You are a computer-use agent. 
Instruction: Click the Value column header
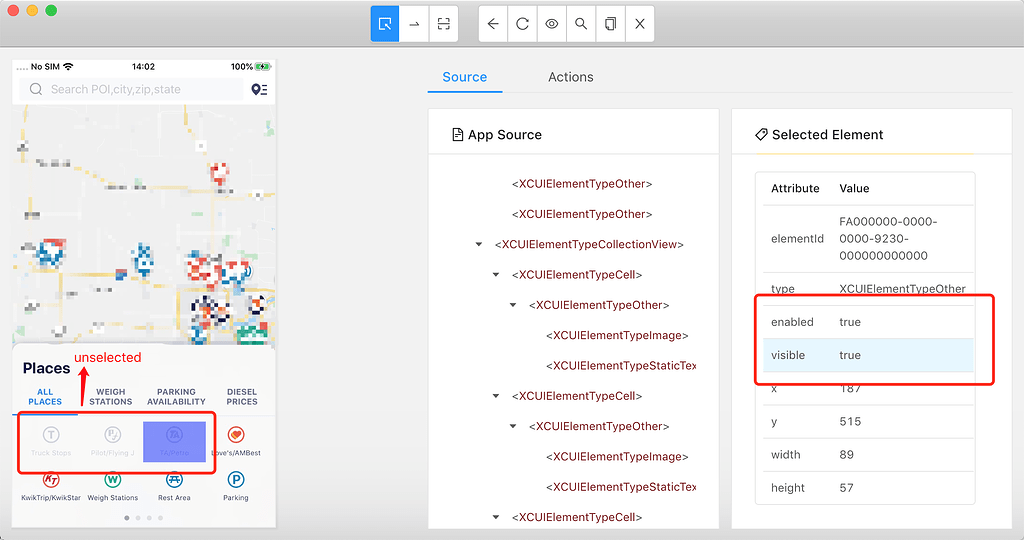(x=854, y=188)
